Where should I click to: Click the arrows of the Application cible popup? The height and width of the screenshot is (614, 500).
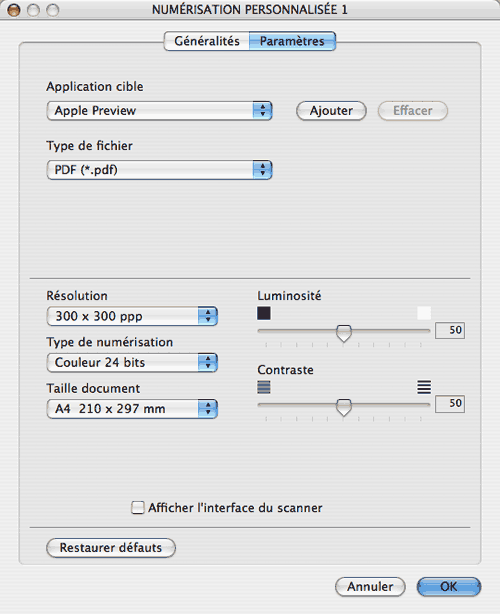click(262, 110)
